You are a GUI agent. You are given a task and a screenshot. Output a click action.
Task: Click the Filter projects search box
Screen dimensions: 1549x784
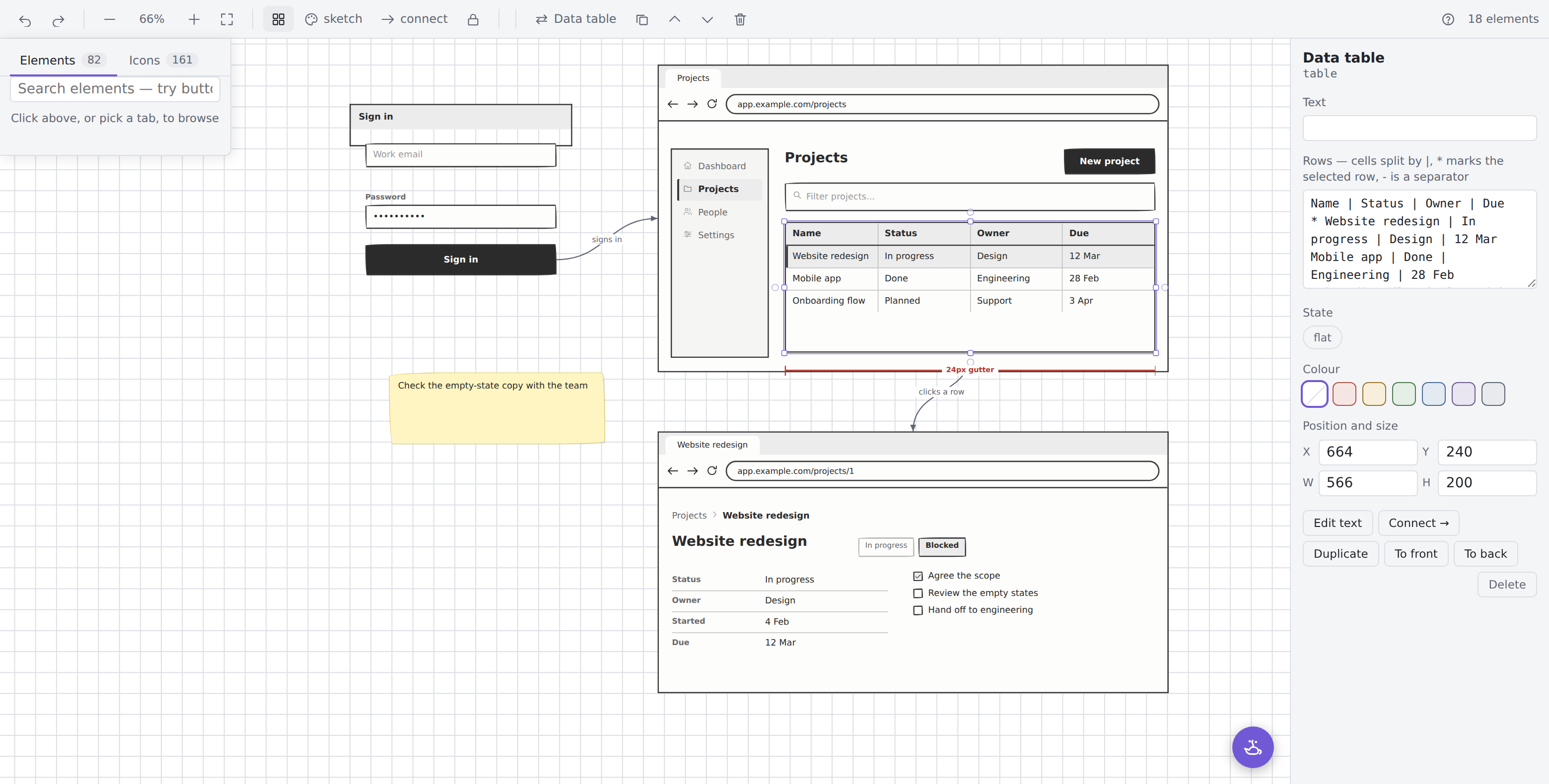pos(969,196)
